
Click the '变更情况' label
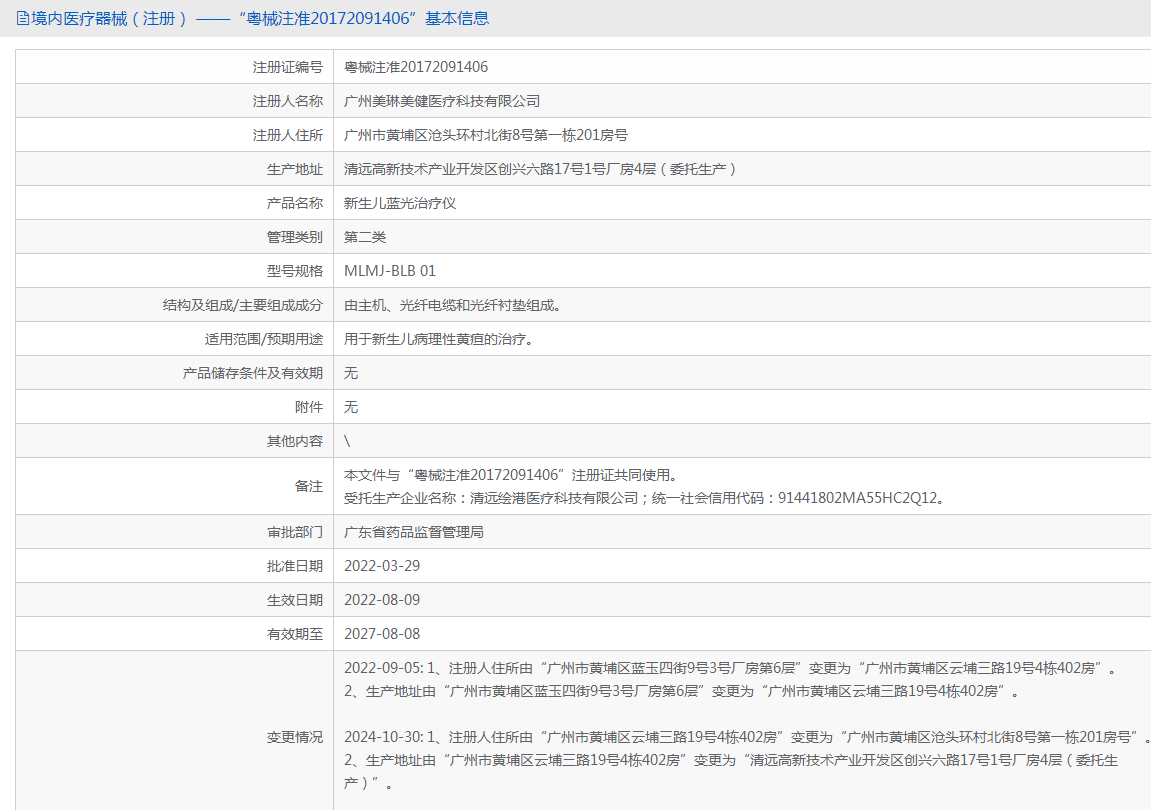(x=294, y=737)
